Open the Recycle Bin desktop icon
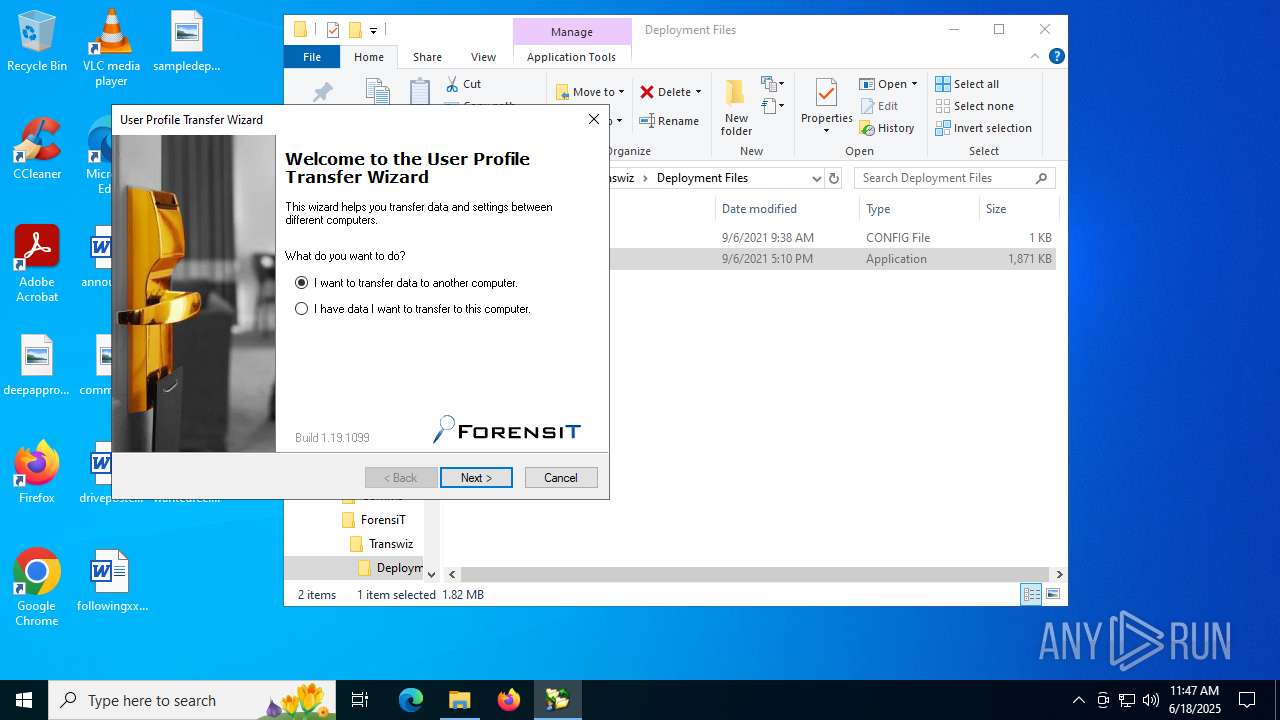 (37, 41)
